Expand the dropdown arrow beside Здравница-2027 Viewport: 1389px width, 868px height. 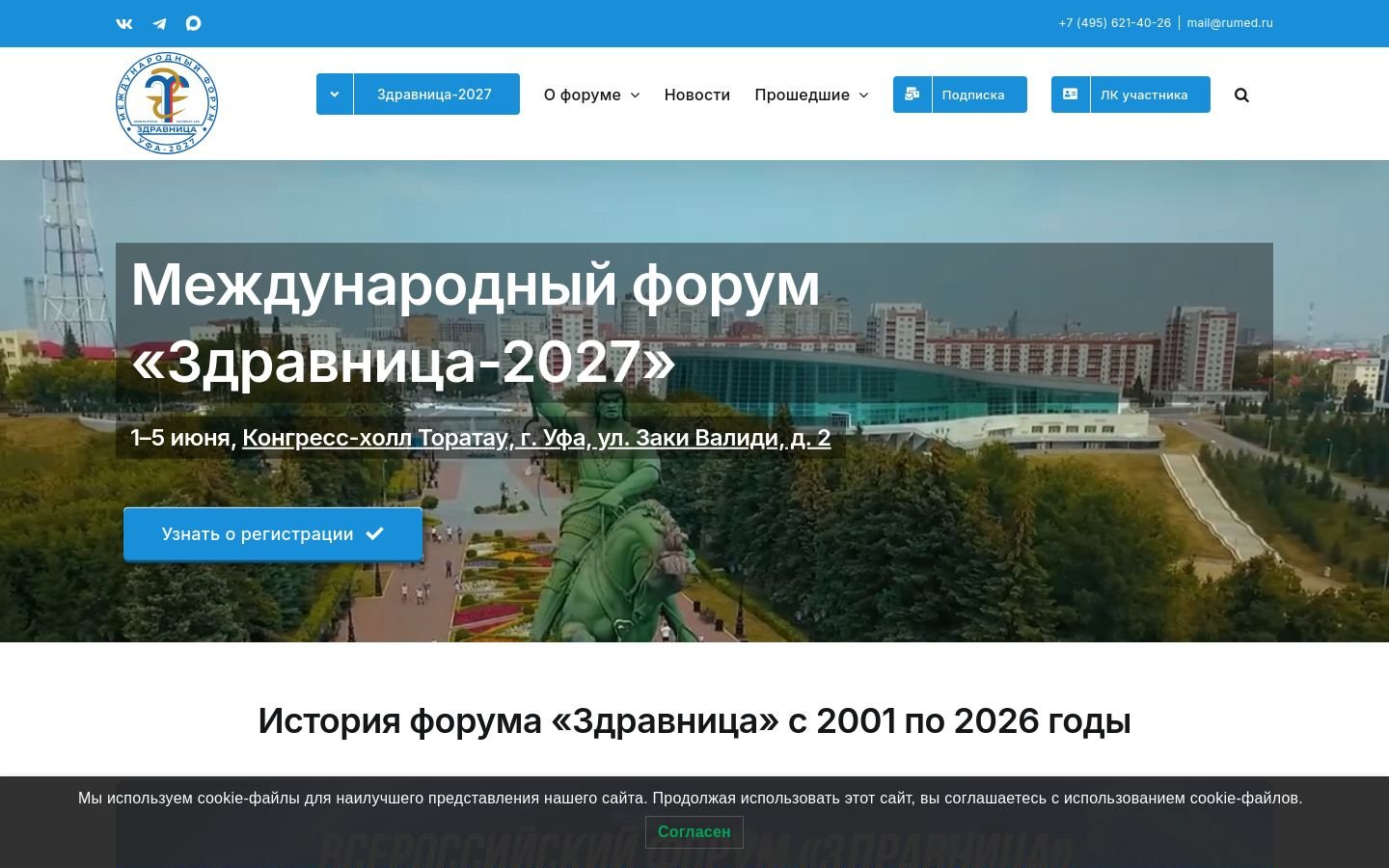(335, 94)
